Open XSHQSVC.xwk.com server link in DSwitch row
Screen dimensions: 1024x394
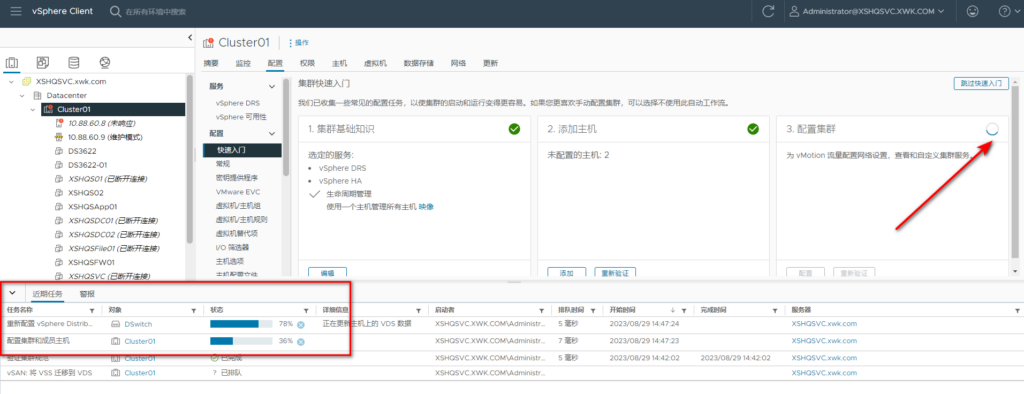click(824, 323)
